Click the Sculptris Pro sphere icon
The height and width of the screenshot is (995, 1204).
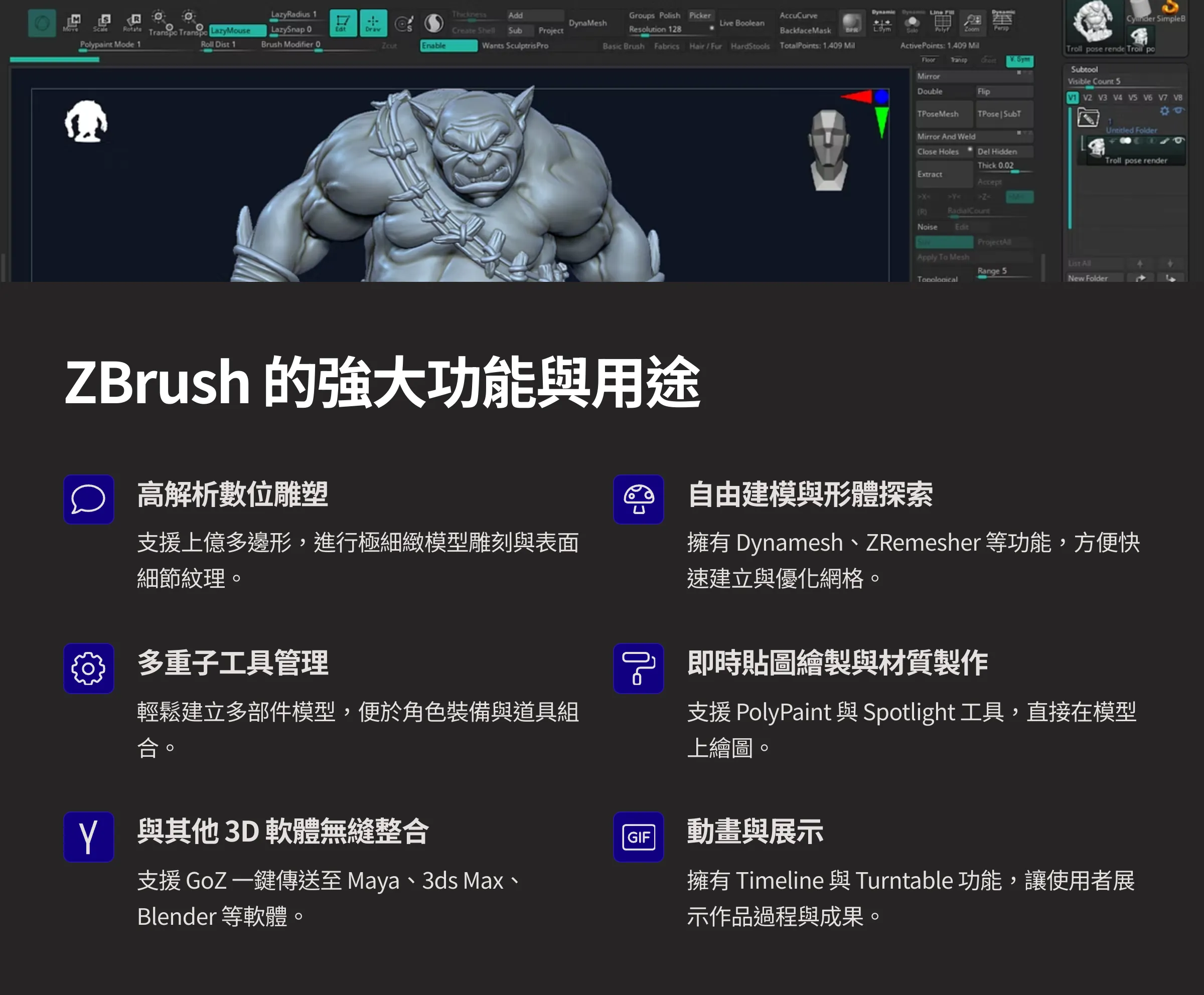[434, 24]
